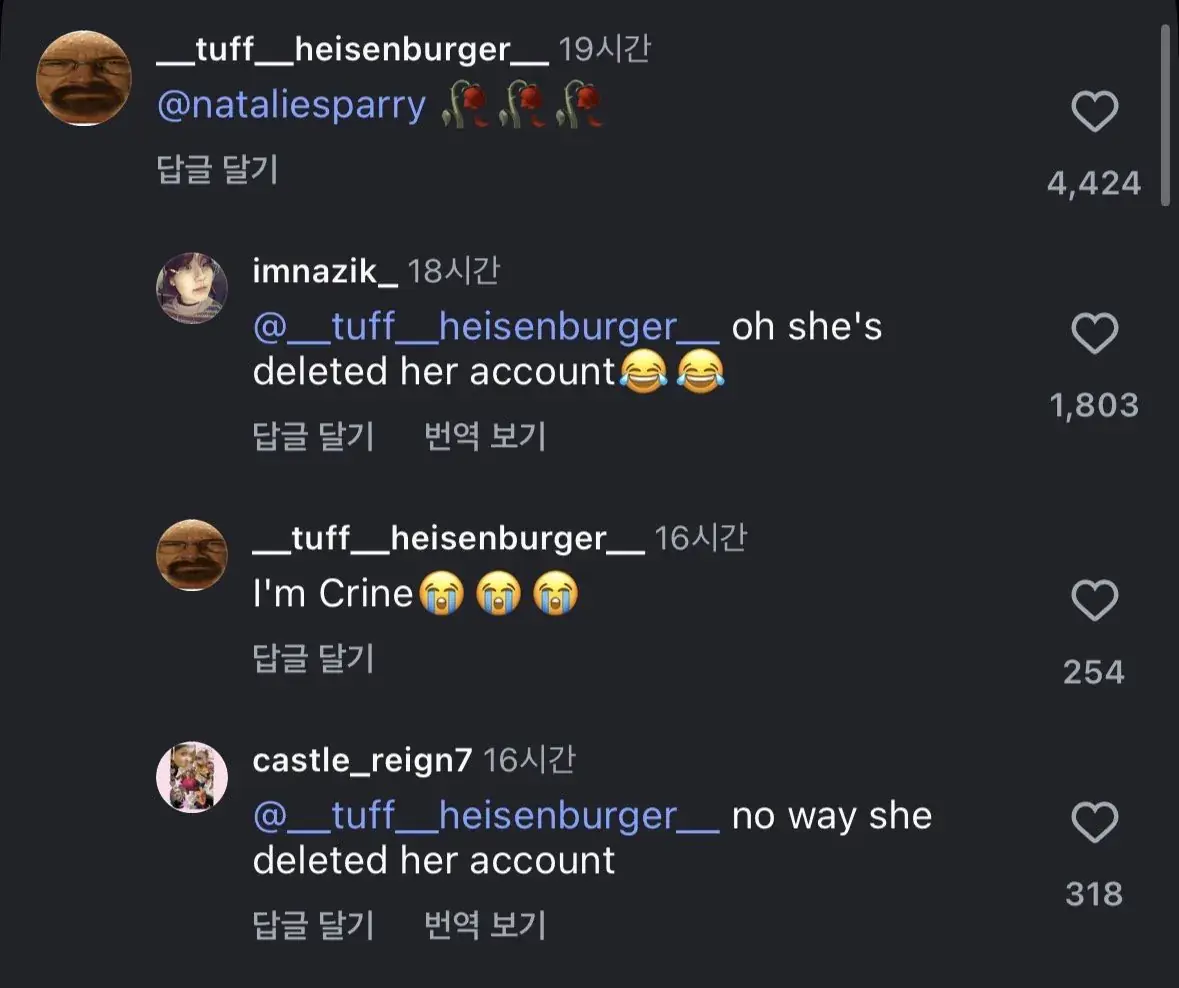Open __tuff__heisenburger__ avatar on top comment
The height and width of the screenshot is (988, 1179).
84,77
